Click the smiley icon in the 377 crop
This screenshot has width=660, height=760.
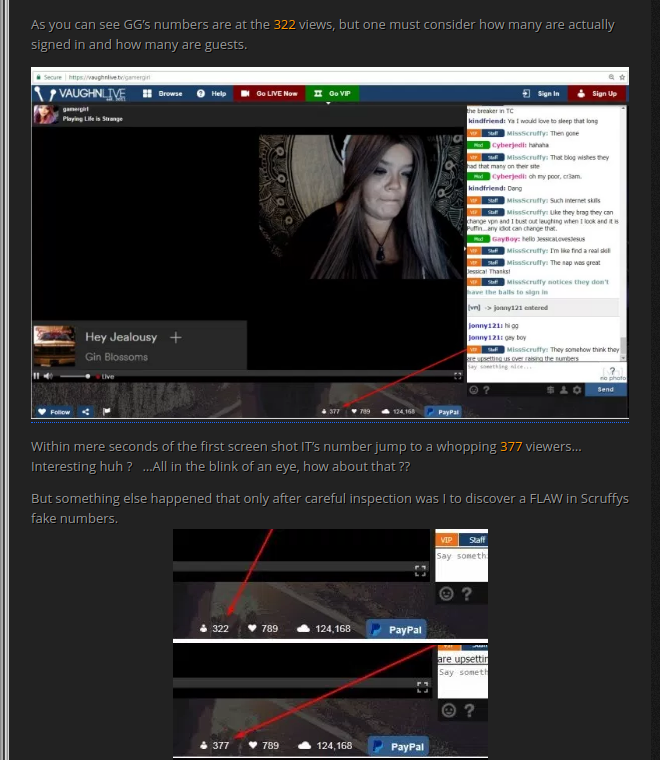[x=449, y=710]
